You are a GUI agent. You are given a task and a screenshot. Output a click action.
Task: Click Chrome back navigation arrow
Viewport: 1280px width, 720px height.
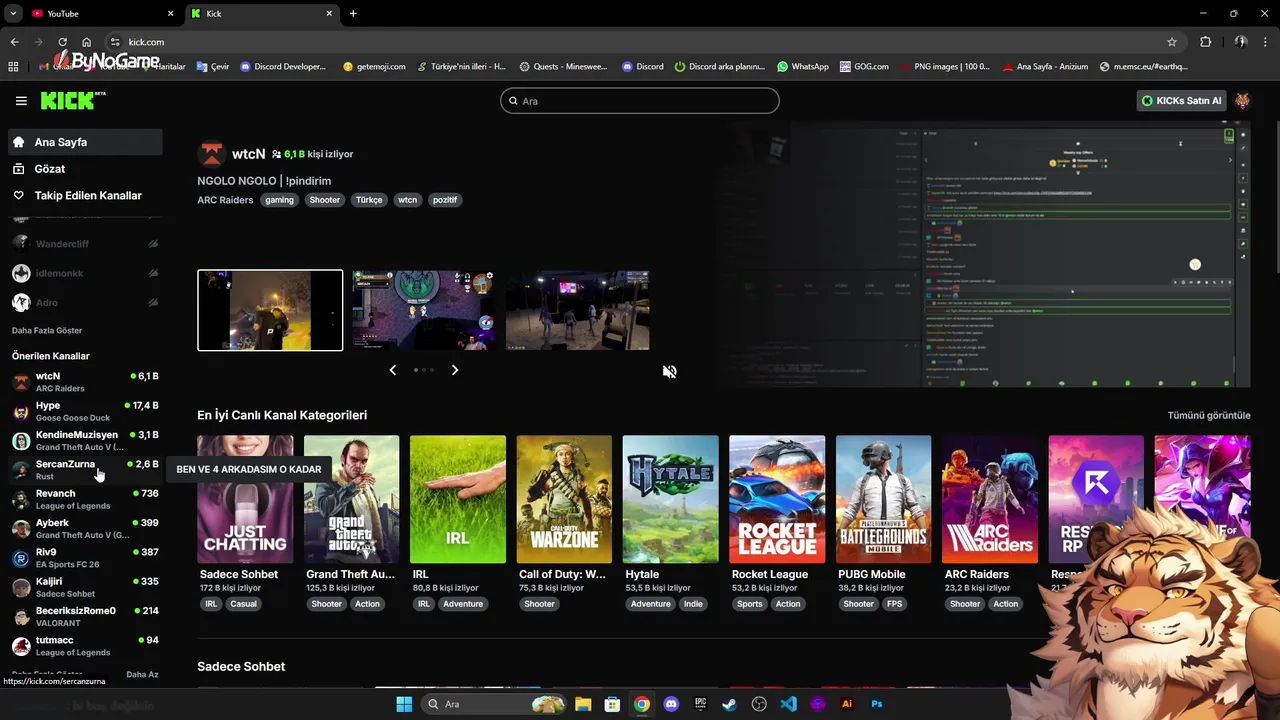[14, 42]
